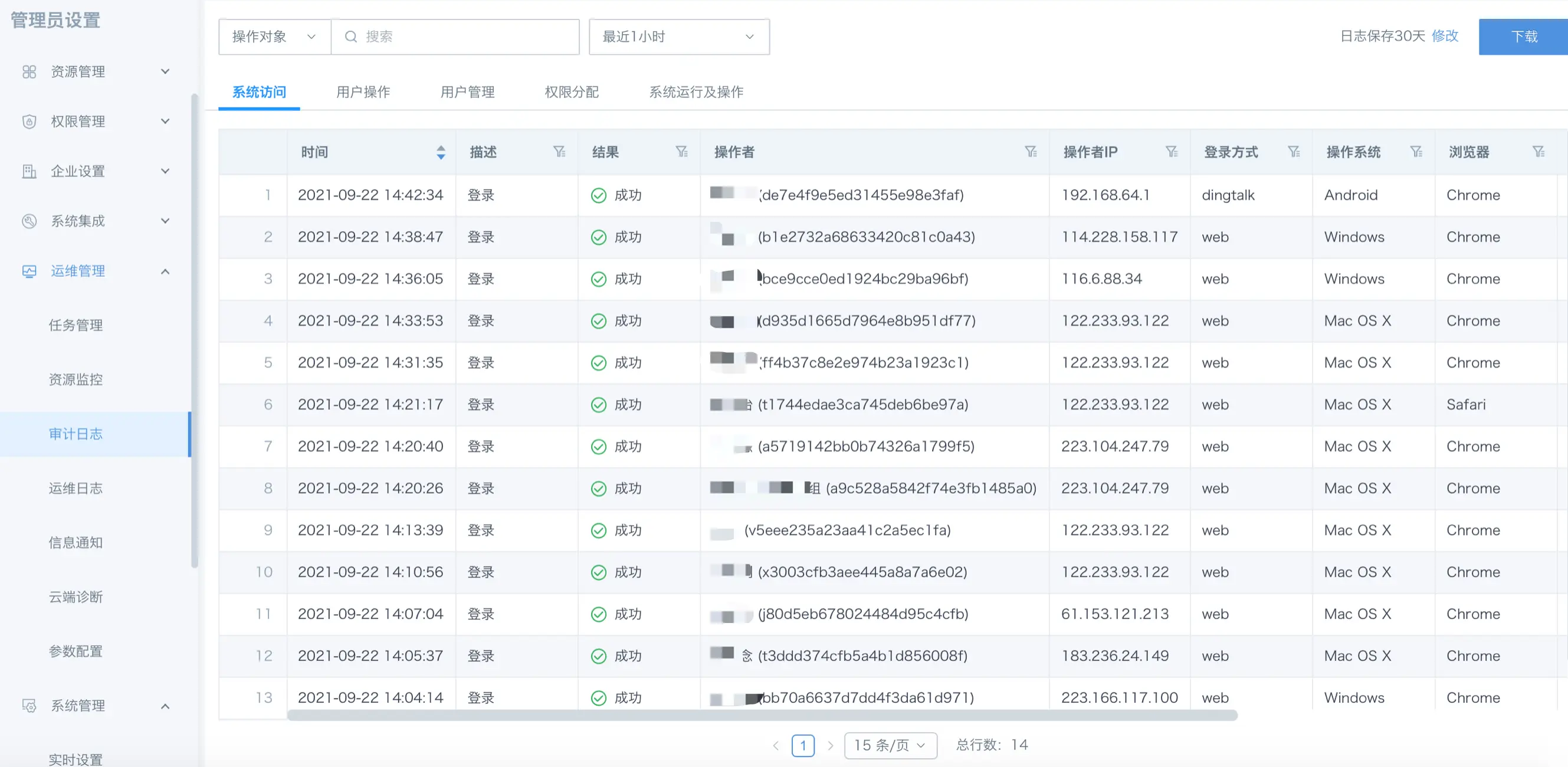Viewport: 1568px width, 767px height.
Task: Click the 下载 download button
Action: [x=1524, y=37]
